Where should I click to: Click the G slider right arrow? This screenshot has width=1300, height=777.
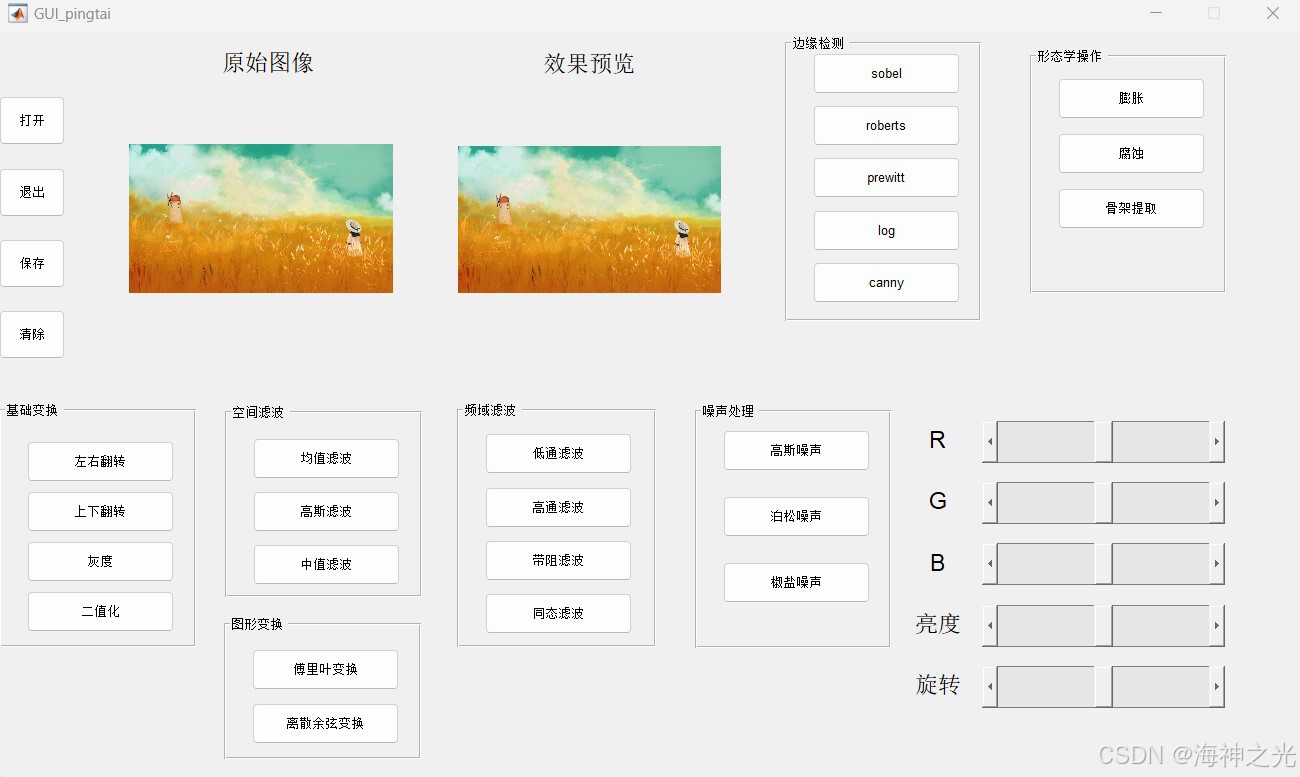point(1217,502)
